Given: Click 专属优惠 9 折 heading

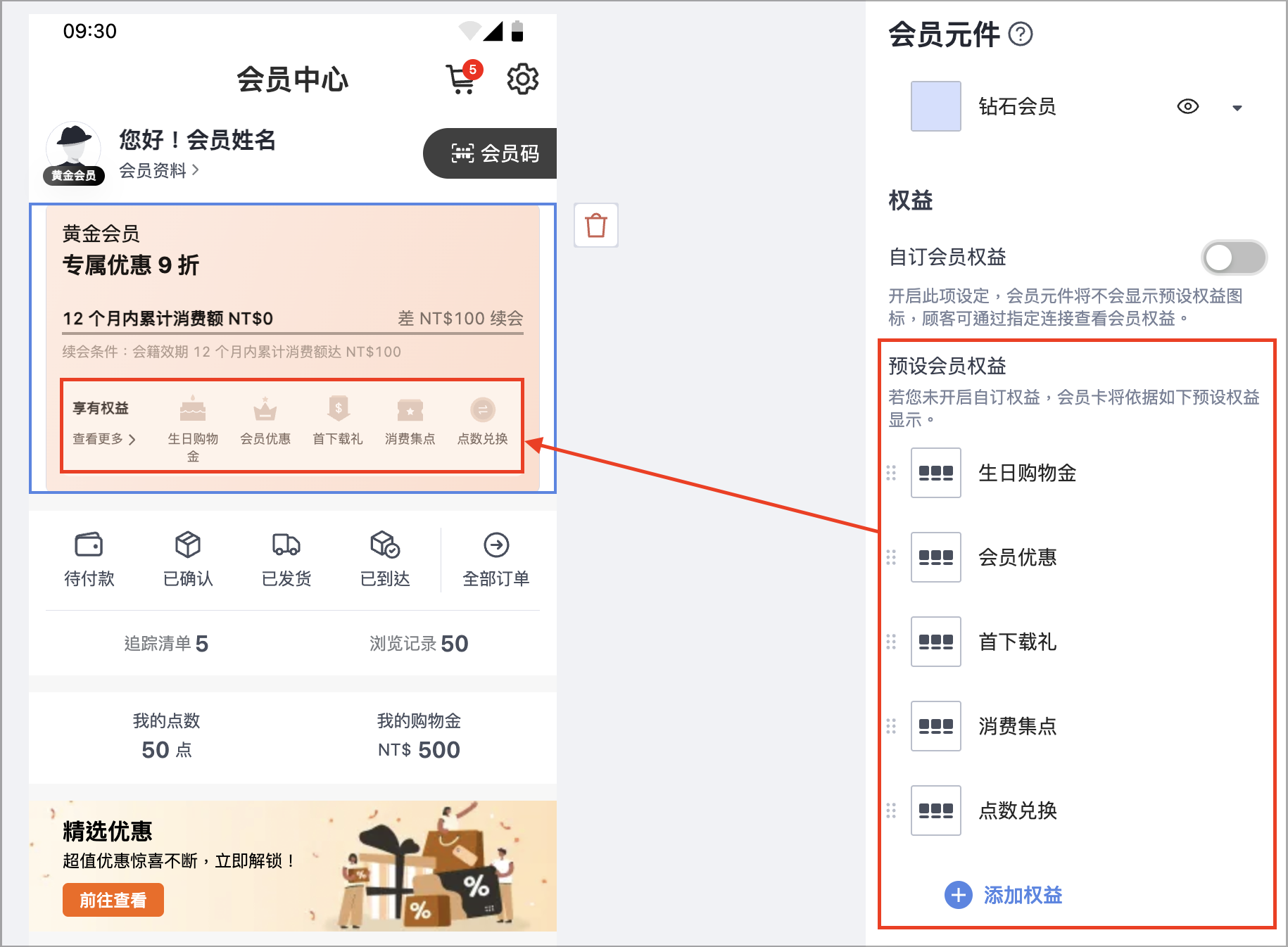Looking at the screenshot, I should point(131,265).
